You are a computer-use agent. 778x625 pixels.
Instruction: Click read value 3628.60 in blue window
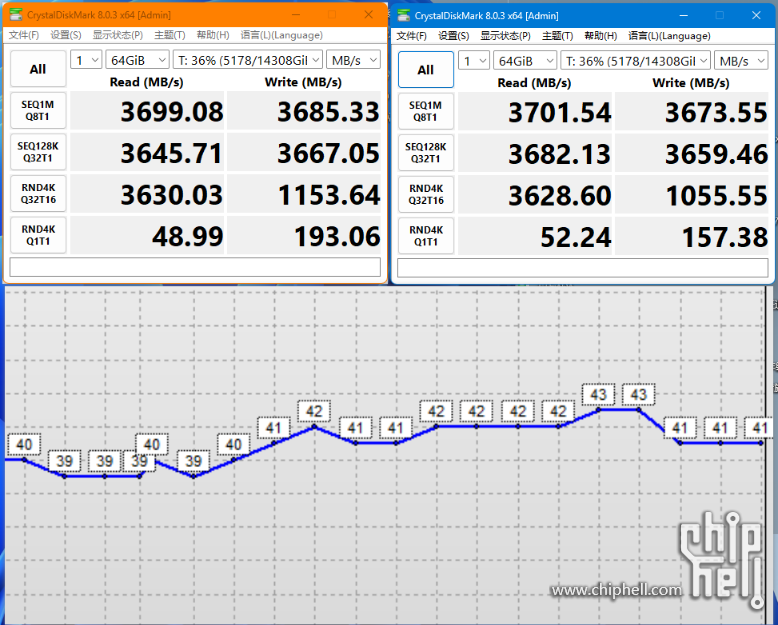(535, 195)
